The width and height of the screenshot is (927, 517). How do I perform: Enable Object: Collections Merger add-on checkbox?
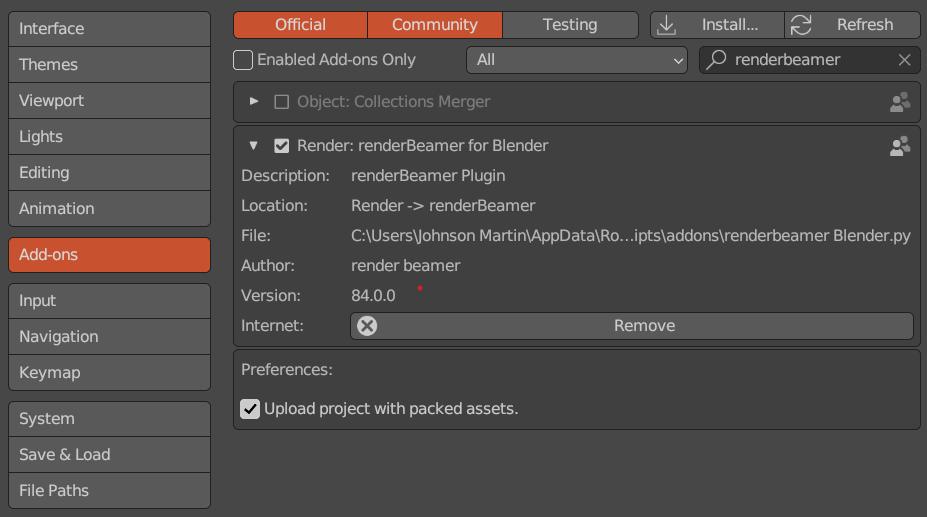pos(281,102)
